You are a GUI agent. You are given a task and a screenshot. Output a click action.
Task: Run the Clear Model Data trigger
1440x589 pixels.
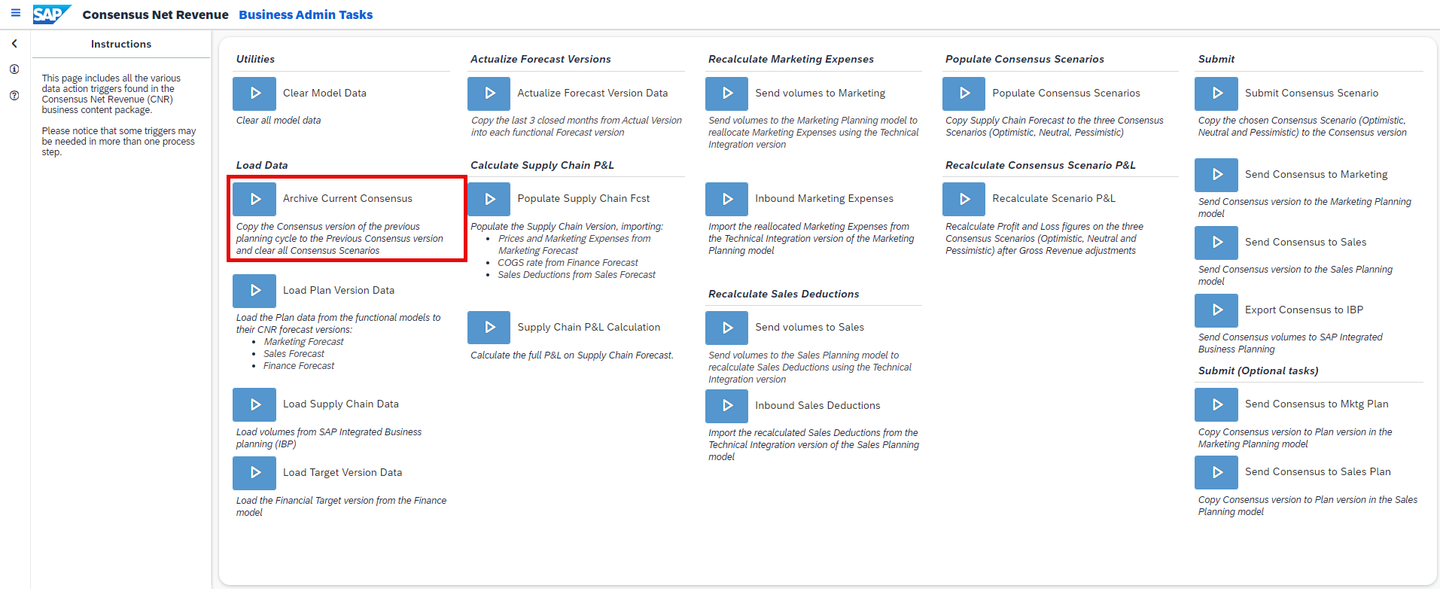click(254, 93)
